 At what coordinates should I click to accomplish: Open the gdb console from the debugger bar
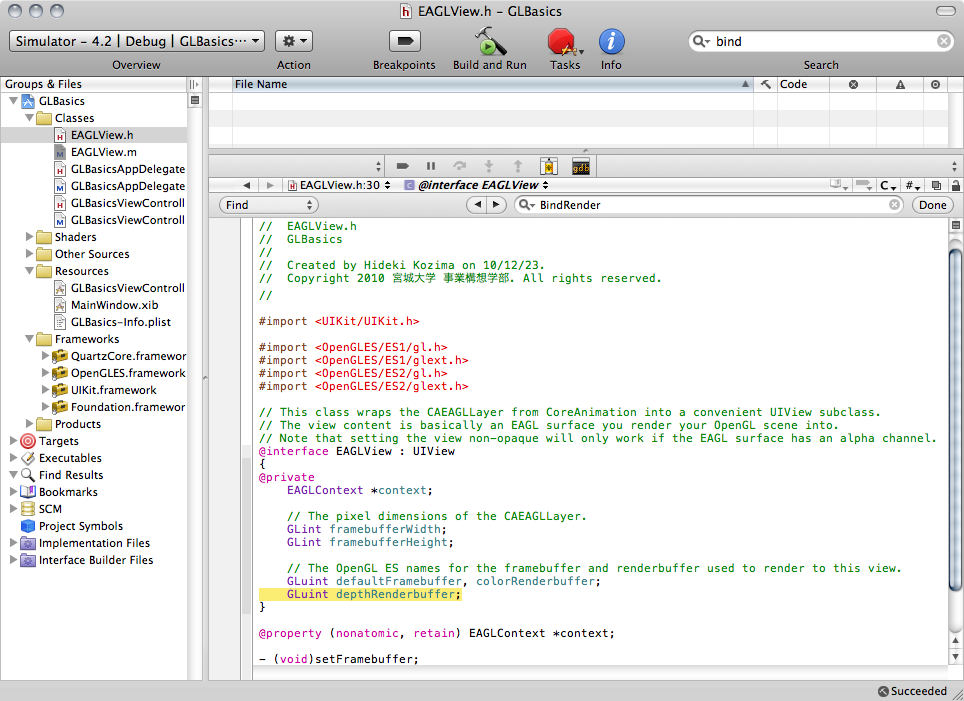coord(581,166)
